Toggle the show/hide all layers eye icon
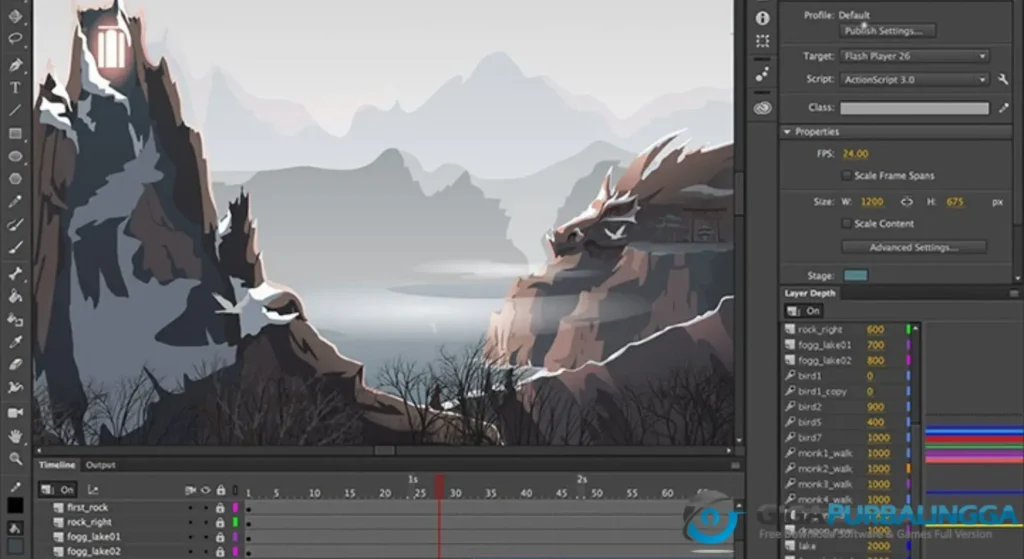 tap(205, 490)
